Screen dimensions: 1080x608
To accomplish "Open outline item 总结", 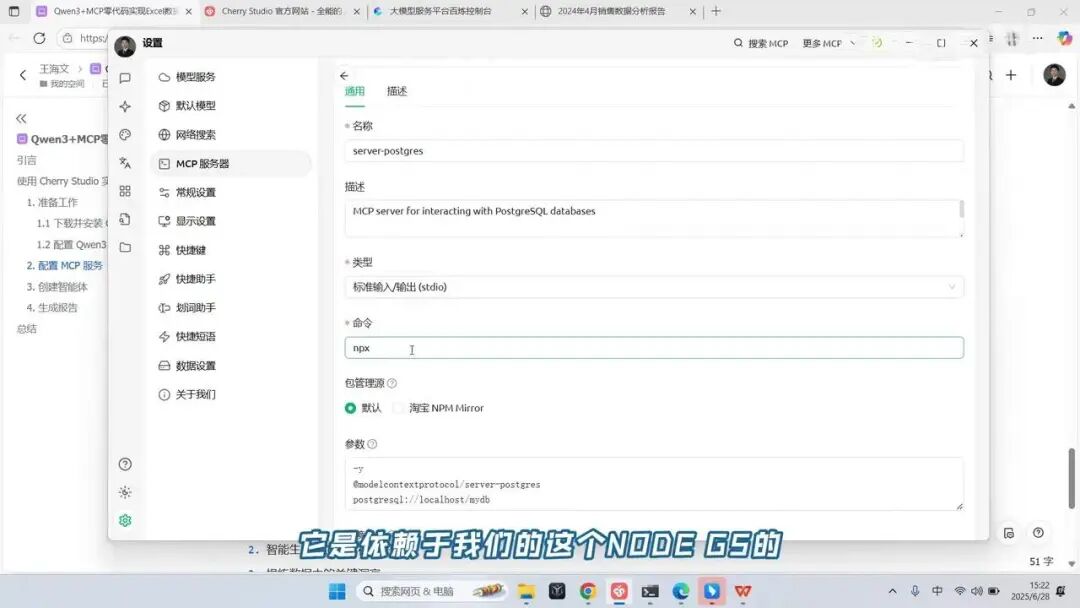I will [26, 329].
